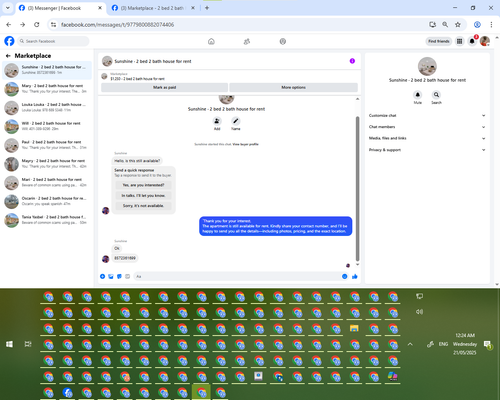Open a new browser tab
Image resolution: width=500 pixels, height=400 pixels.
[x=207, y=8]
